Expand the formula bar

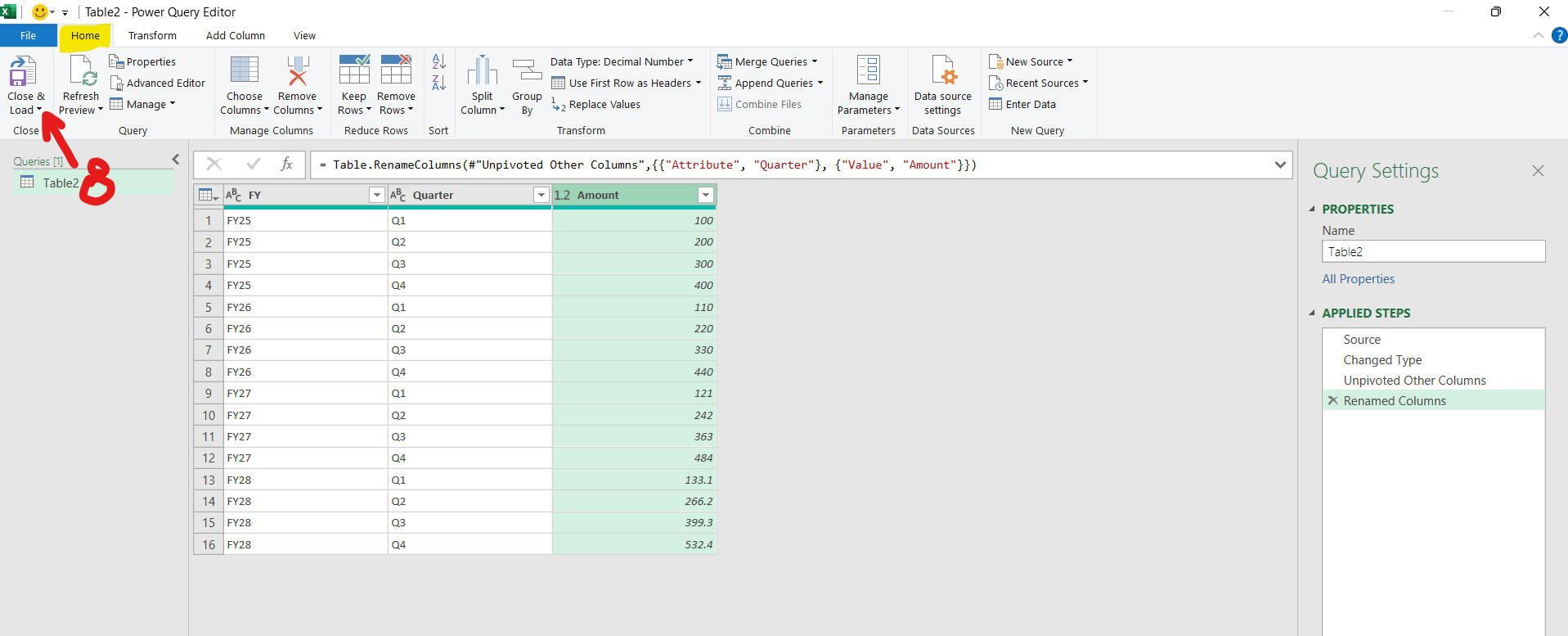(1280, 165)
